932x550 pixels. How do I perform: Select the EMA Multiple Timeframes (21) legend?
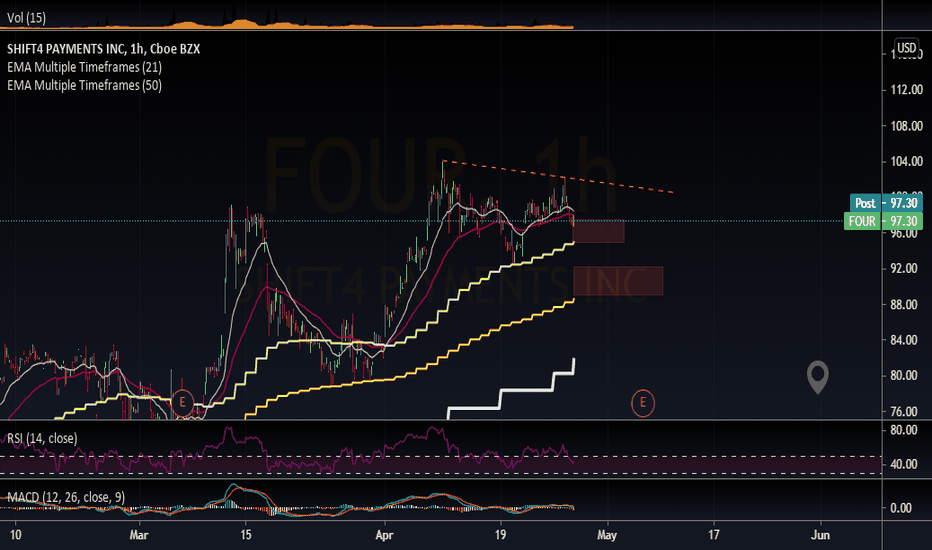[84, 67]
